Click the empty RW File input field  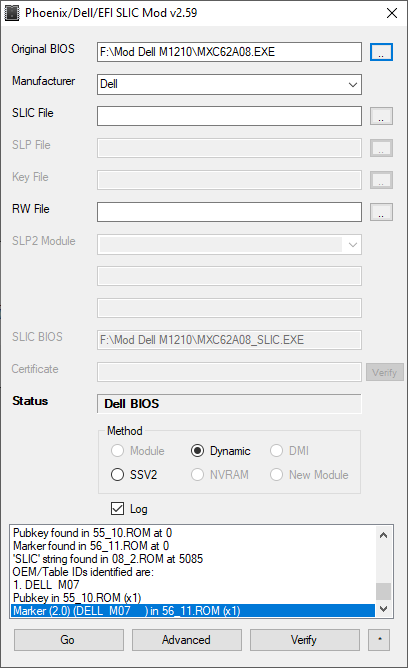pos(229,212)
